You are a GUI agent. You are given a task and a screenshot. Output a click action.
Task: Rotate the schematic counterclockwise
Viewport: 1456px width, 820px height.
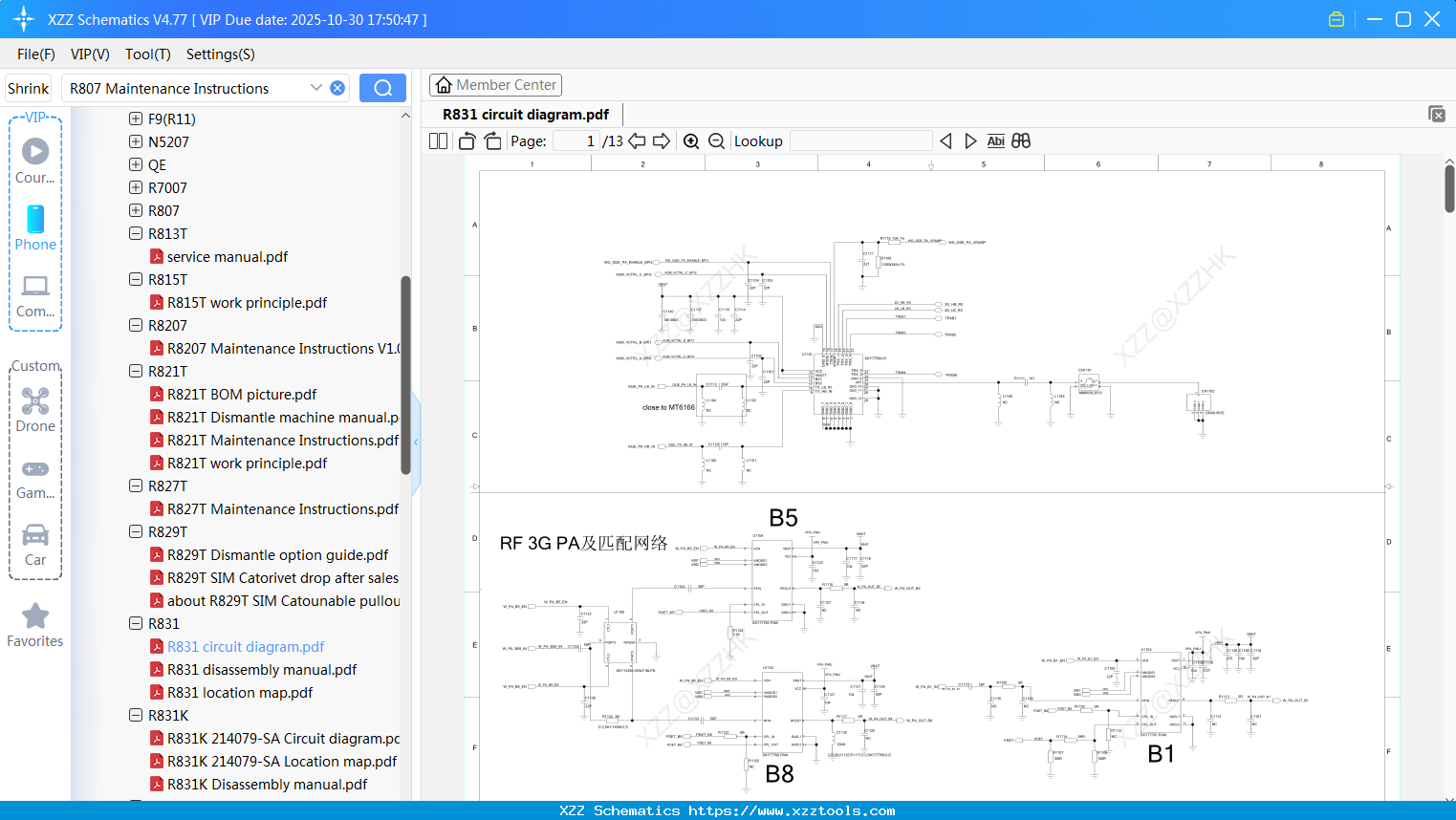click(x=466, y=140)
